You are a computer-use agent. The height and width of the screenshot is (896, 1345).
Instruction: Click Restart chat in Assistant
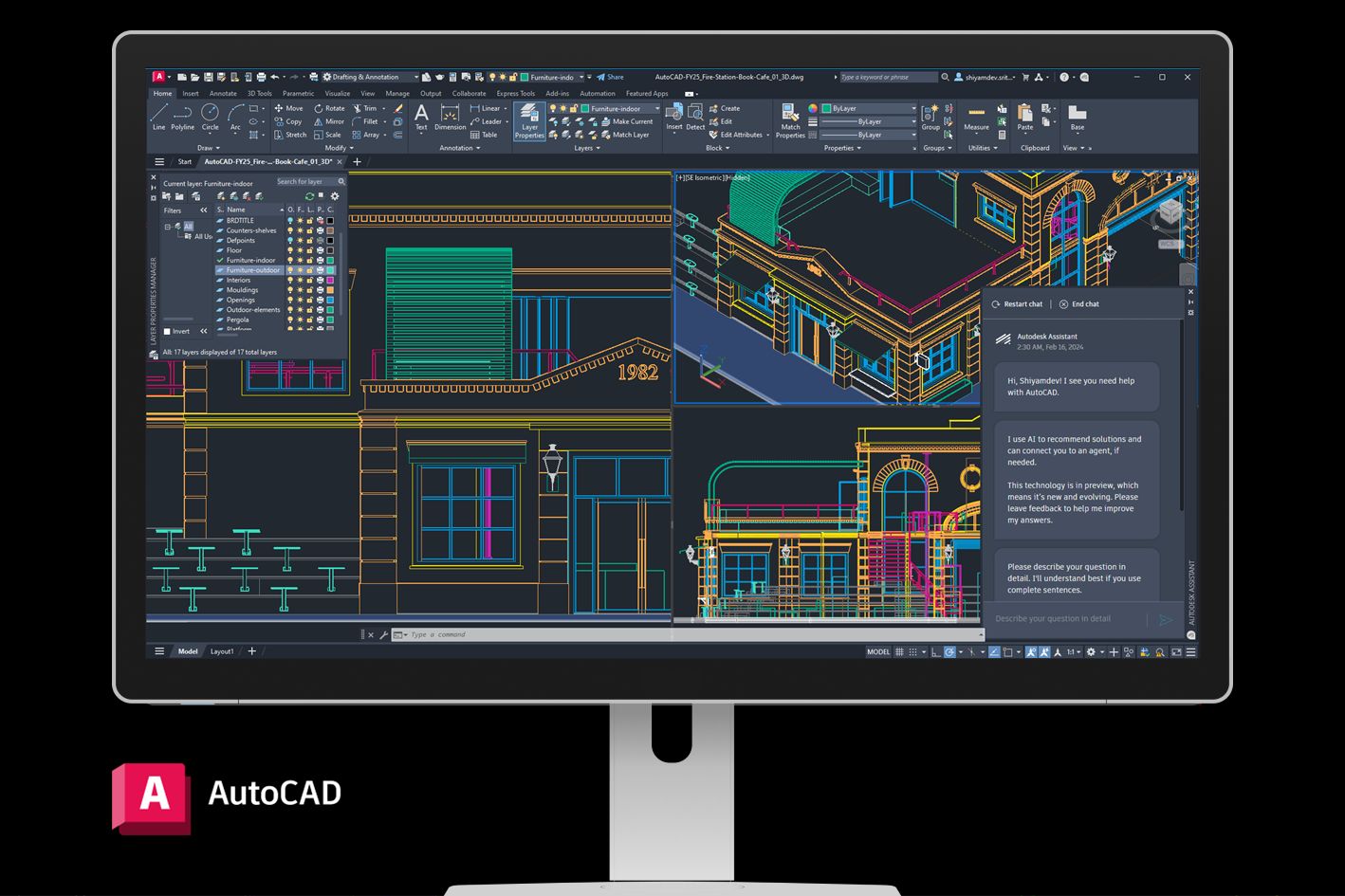tap(1017, 304)
